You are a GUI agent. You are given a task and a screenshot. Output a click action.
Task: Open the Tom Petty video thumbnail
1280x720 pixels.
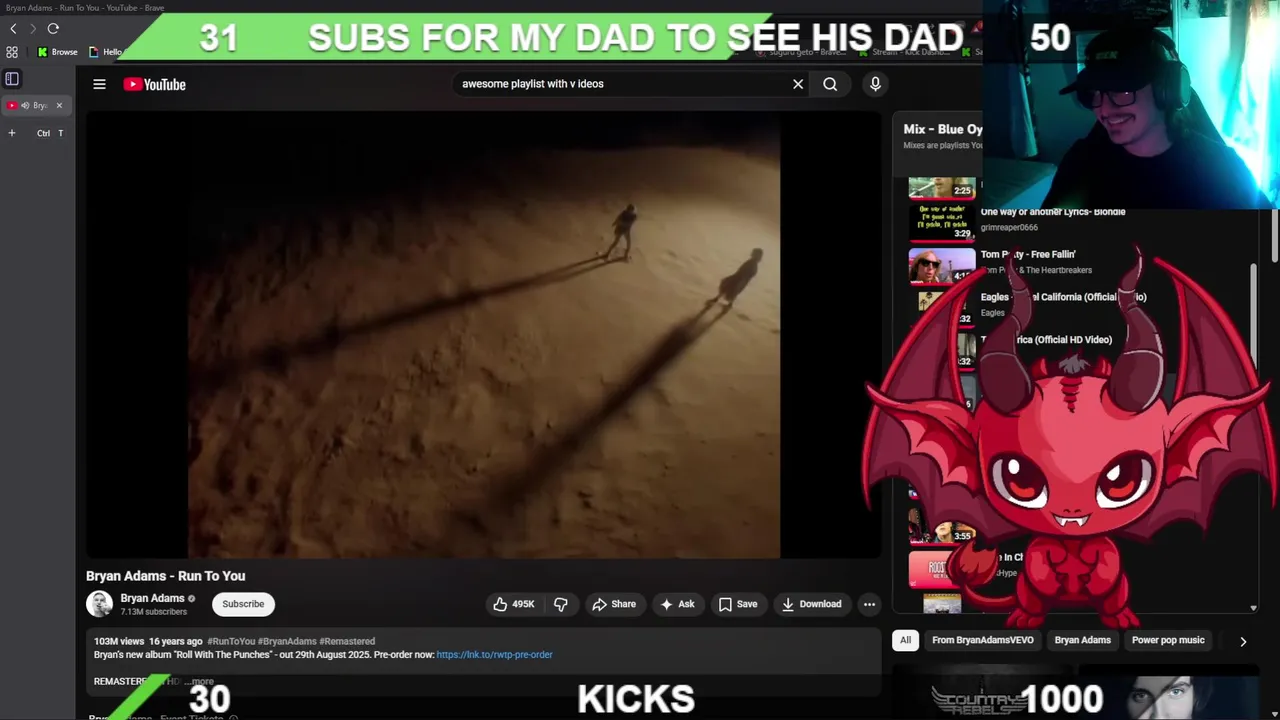click(x=941, y=265)
